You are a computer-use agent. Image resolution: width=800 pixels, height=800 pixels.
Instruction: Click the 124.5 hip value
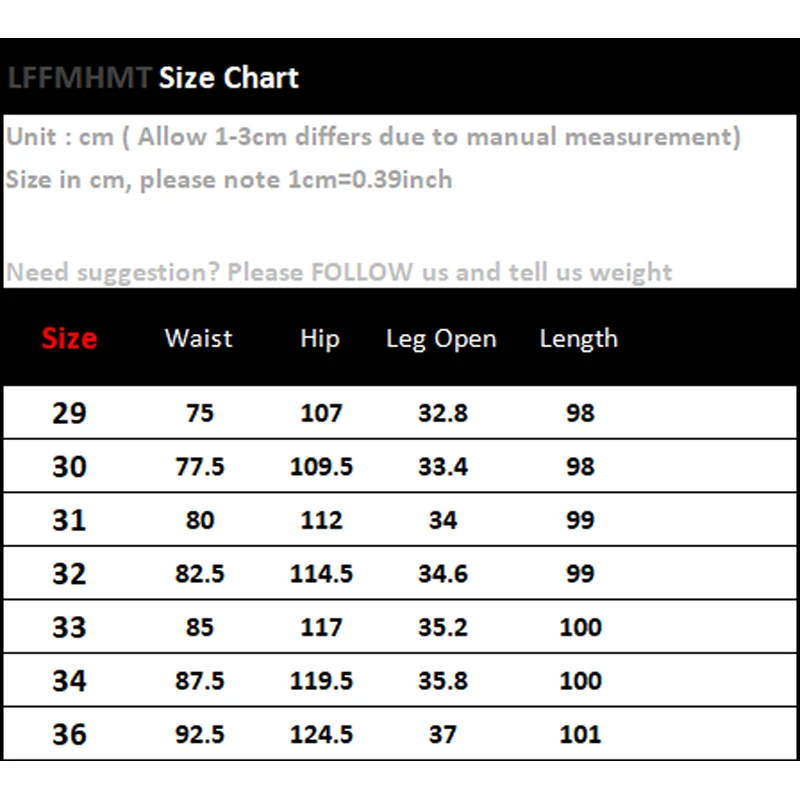pos(321,735)
